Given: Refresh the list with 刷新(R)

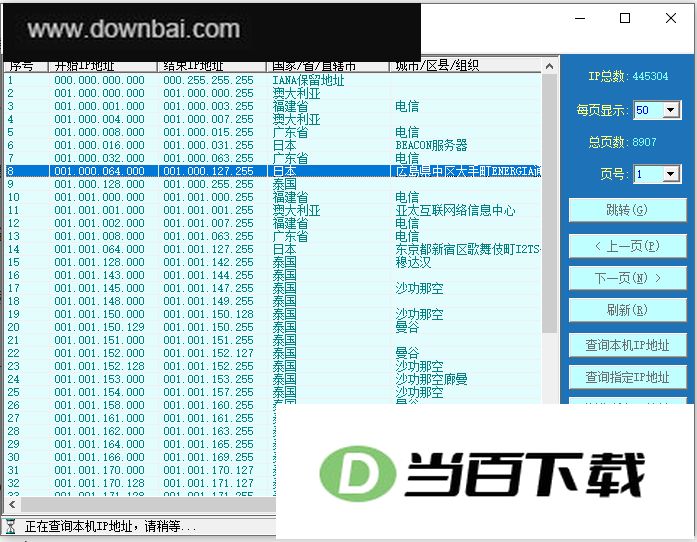Looking at the screenshot, I should tap(627, 310).
